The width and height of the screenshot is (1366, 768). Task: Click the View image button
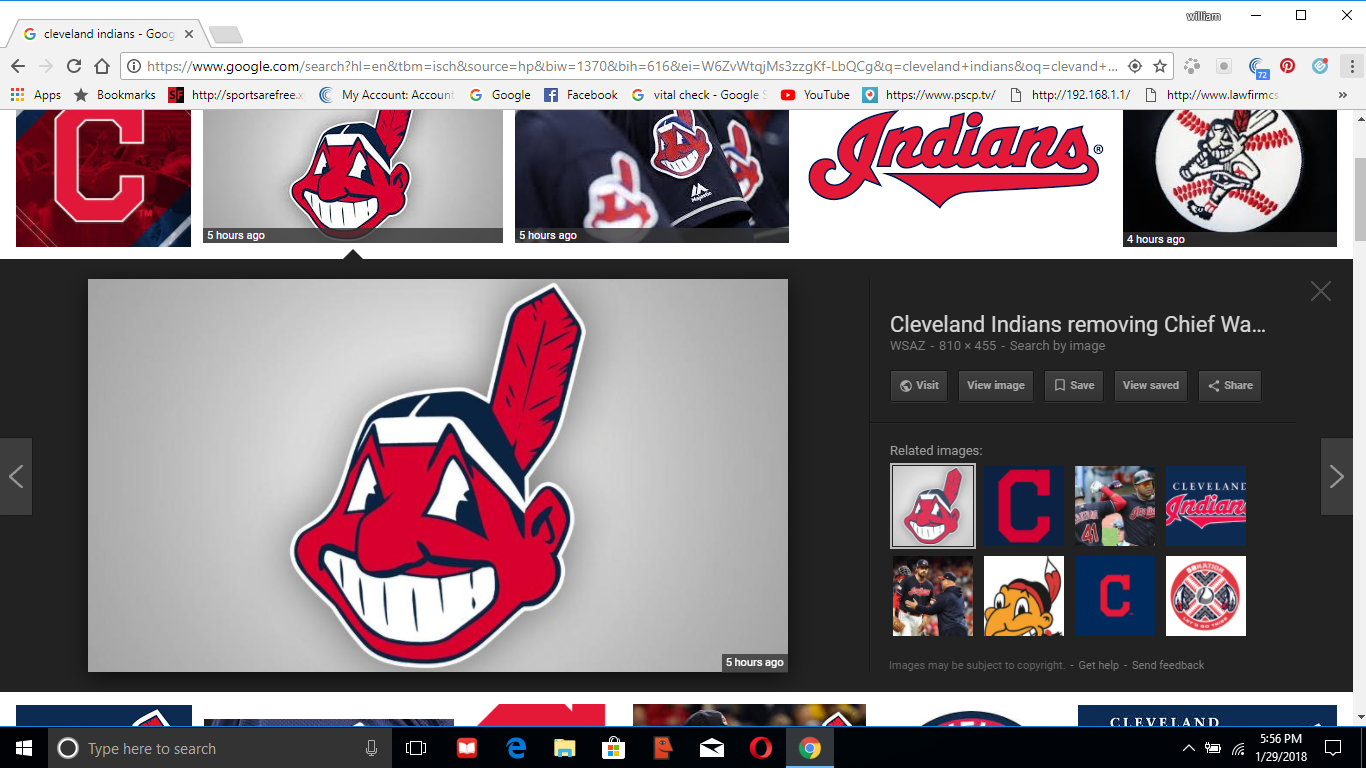point(996,386)
